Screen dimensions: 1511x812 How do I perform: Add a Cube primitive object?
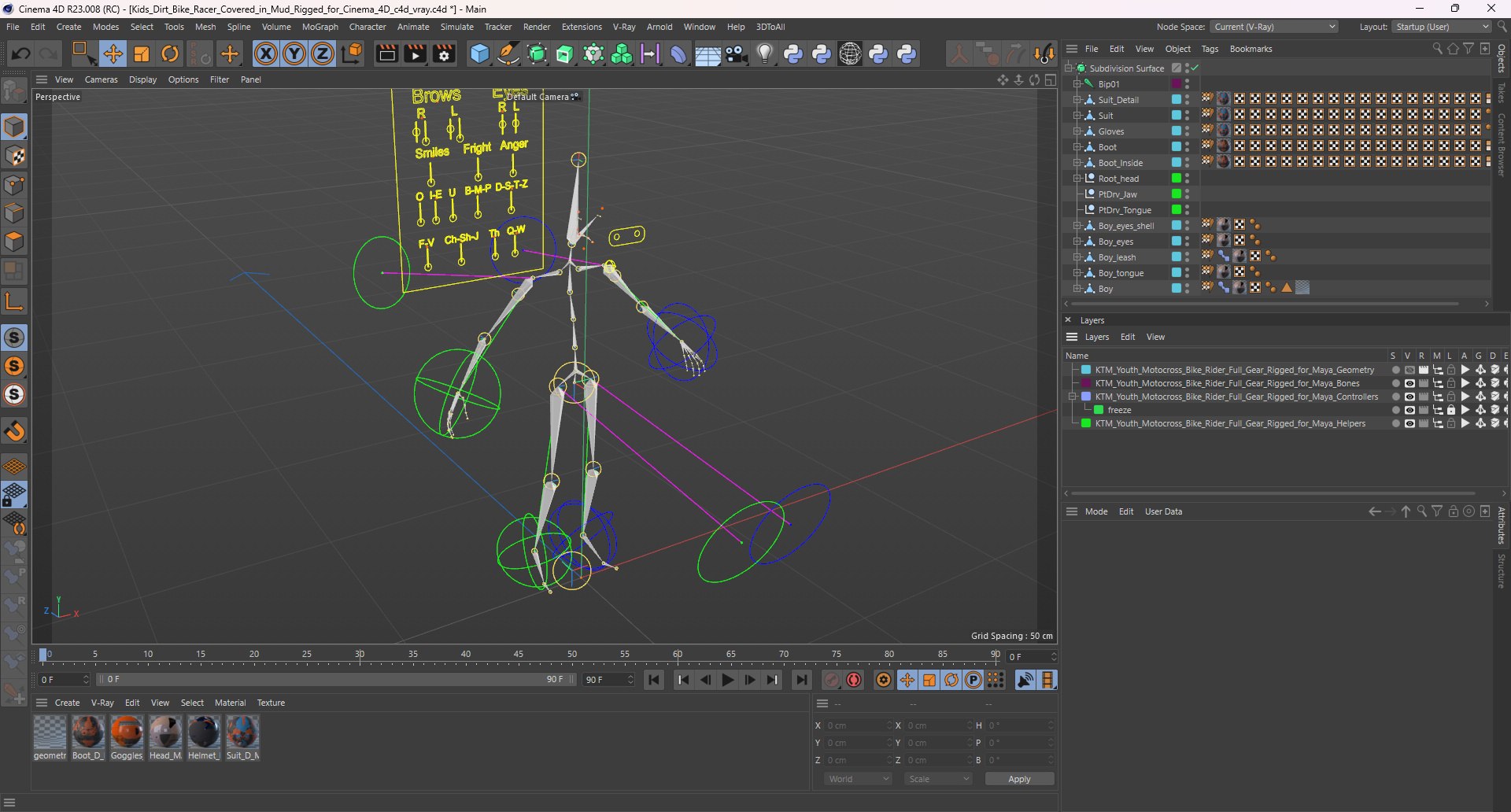[479, 54]
